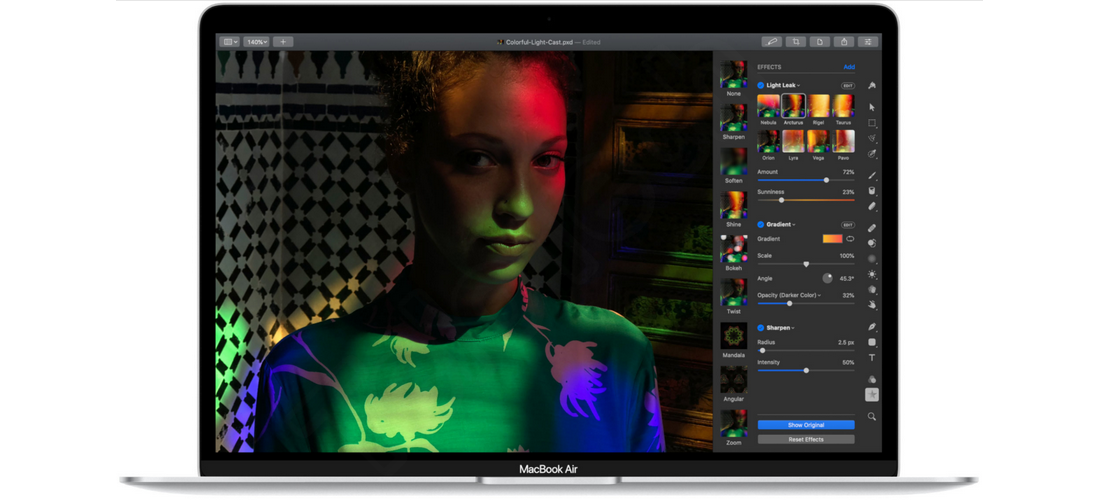Choose the Soften effect thumbnail
Image resolution: width=1100 pixels, height=500 pixels.
[x=734, y=161]
